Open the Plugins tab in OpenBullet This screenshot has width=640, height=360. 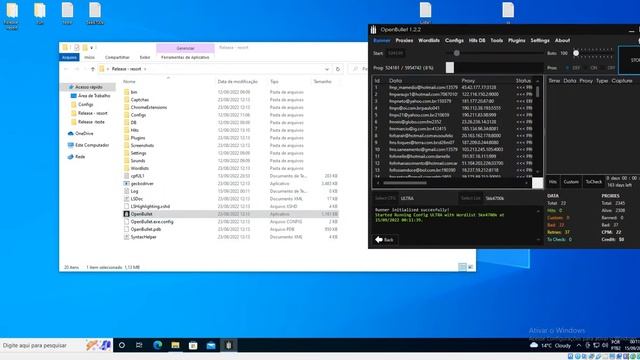[x=516, y=40]
